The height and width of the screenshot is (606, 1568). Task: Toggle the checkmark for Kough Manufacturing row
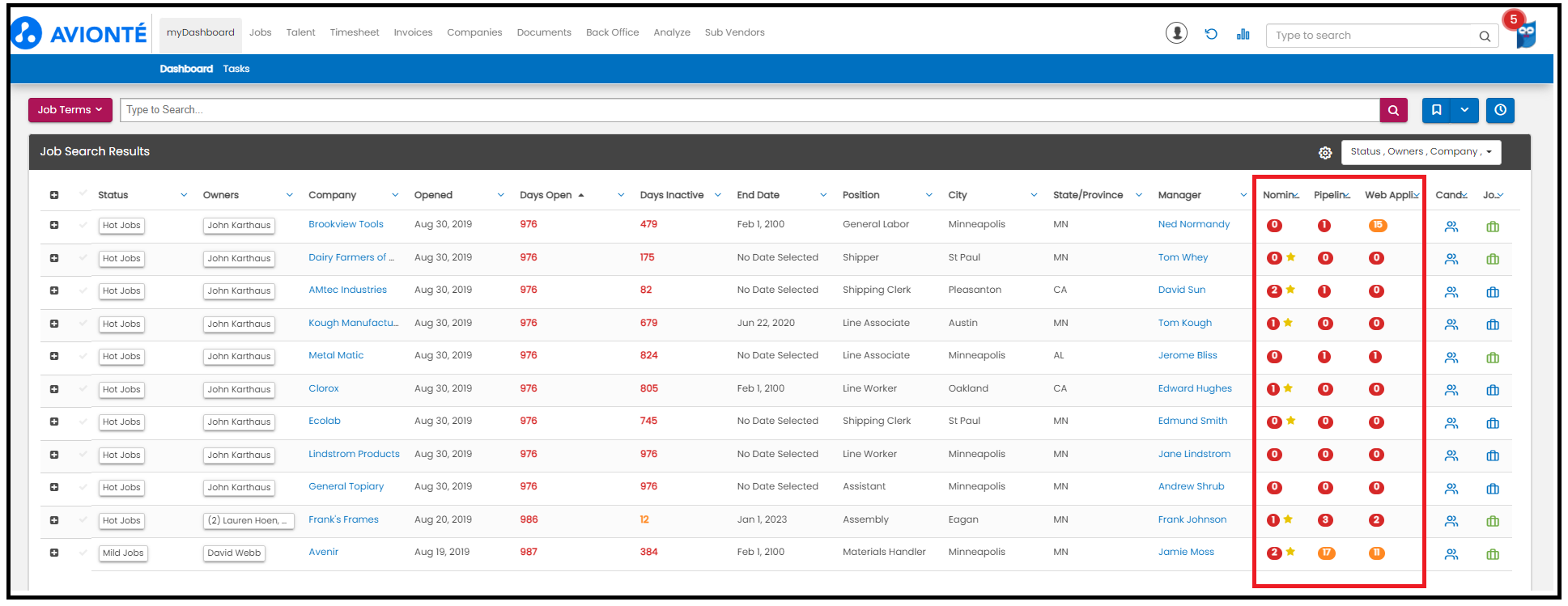[83, 323]
